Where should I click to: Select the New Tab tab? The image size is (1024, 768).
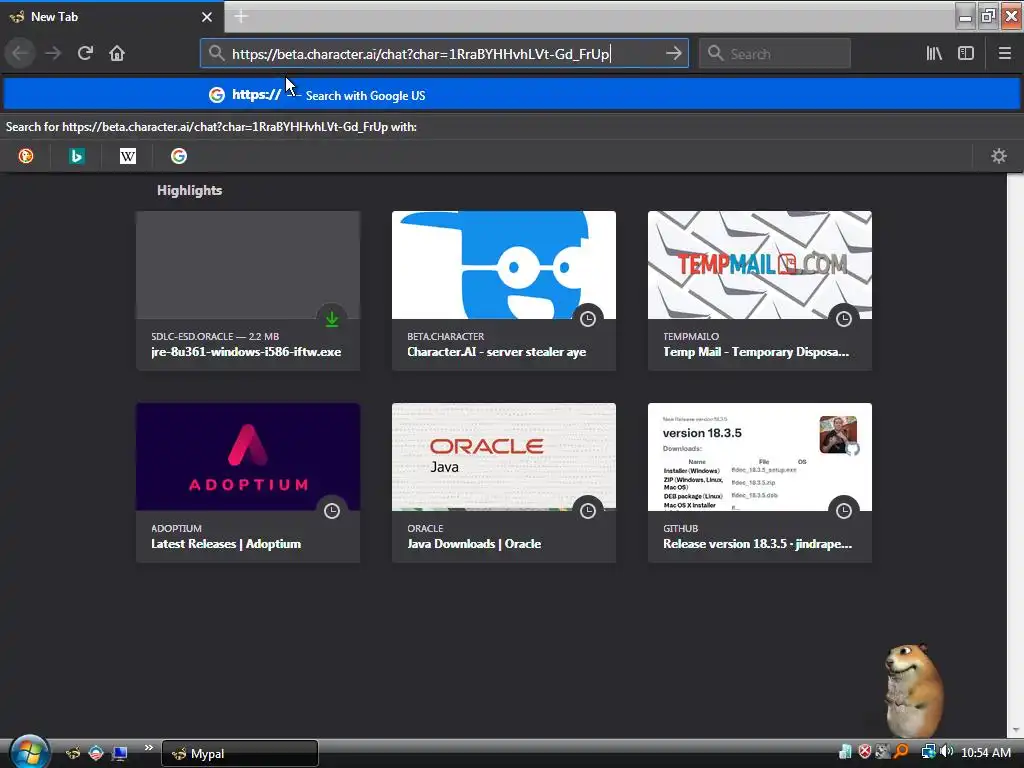[x=112, y=17]
